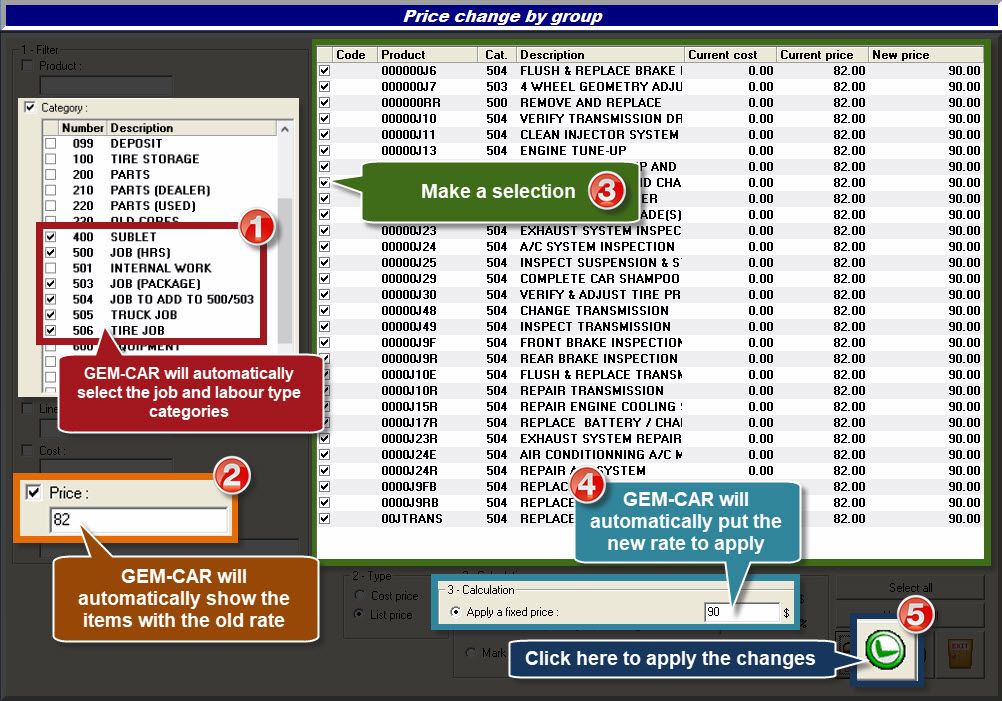Toggle the Price filter checkbox
The image size is (1002, 701).
click(x=33, y=492)
